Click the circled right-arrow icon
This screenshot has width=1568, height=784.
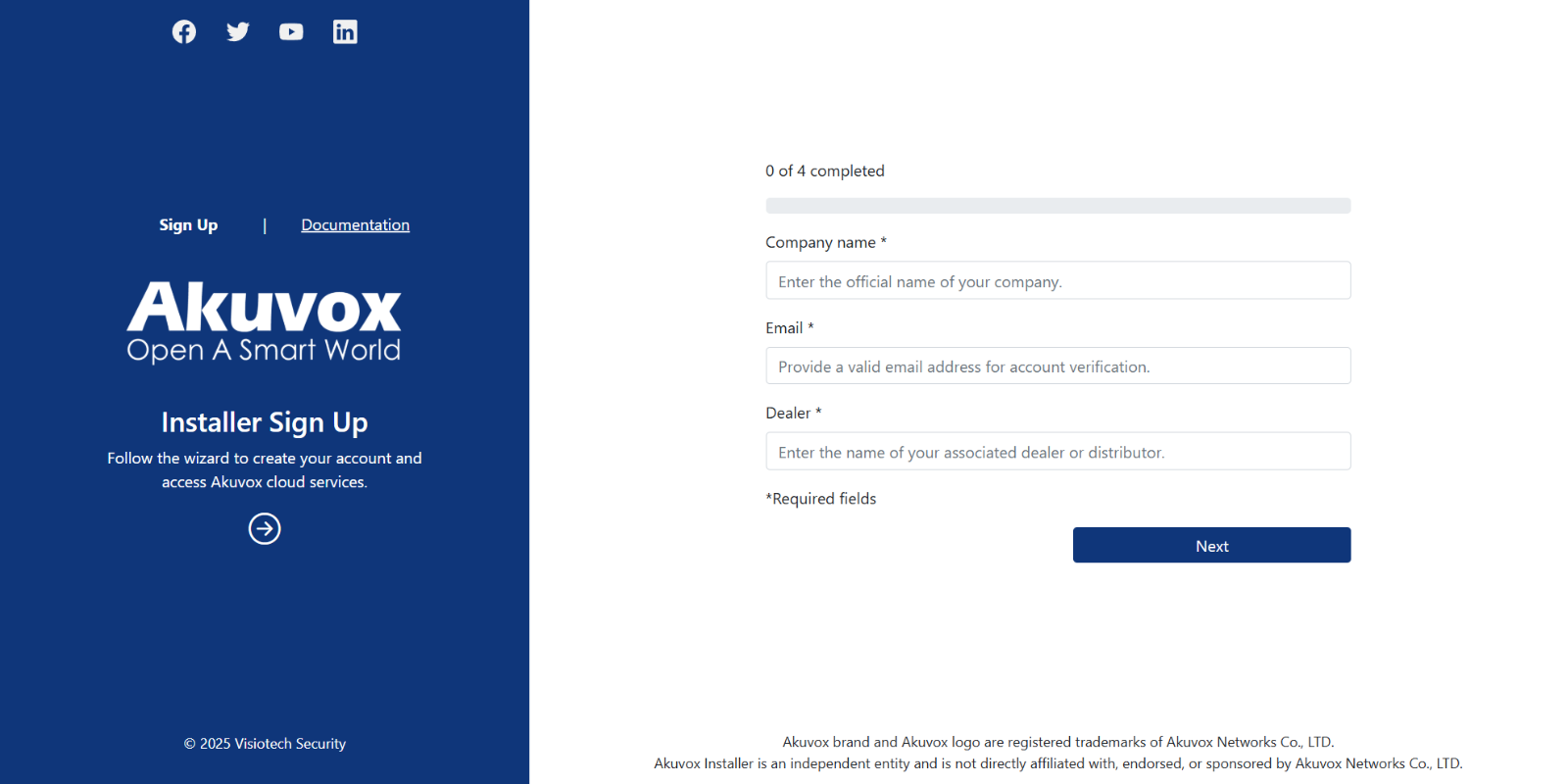tap(265, 529)
